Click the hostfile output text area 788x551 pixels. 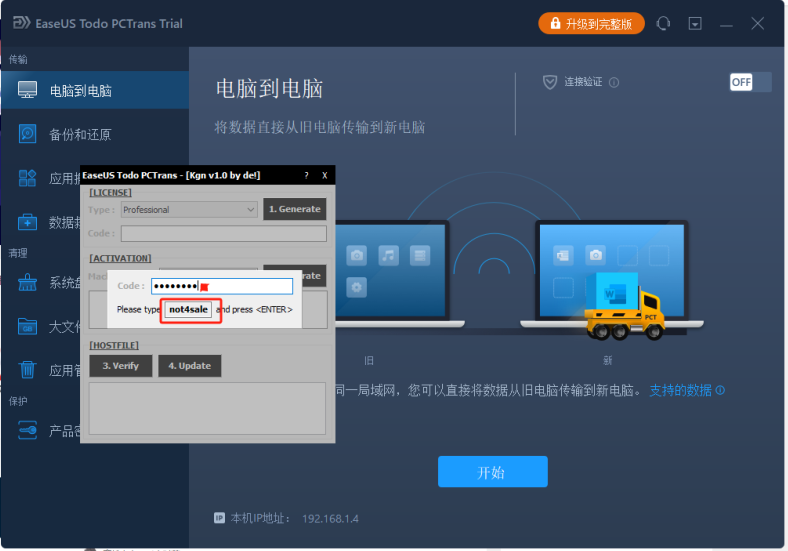(207, 408)
